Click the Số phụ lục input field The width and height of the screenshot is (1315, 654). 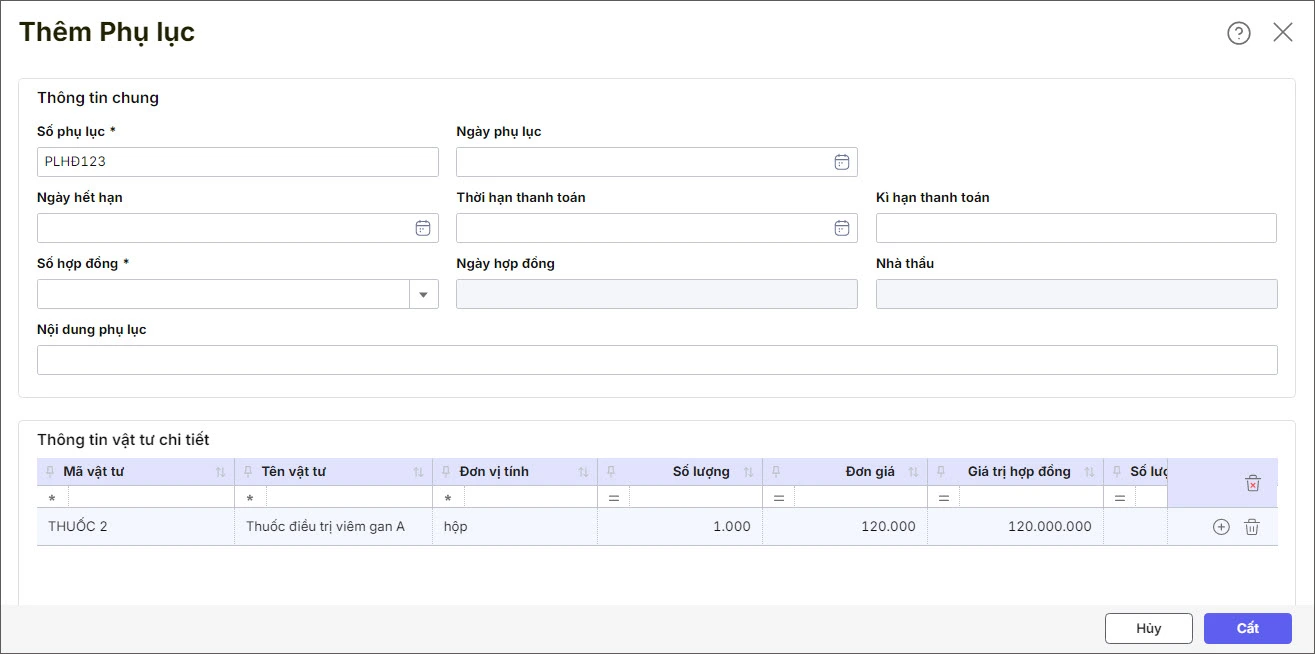[x=237, y=162]
